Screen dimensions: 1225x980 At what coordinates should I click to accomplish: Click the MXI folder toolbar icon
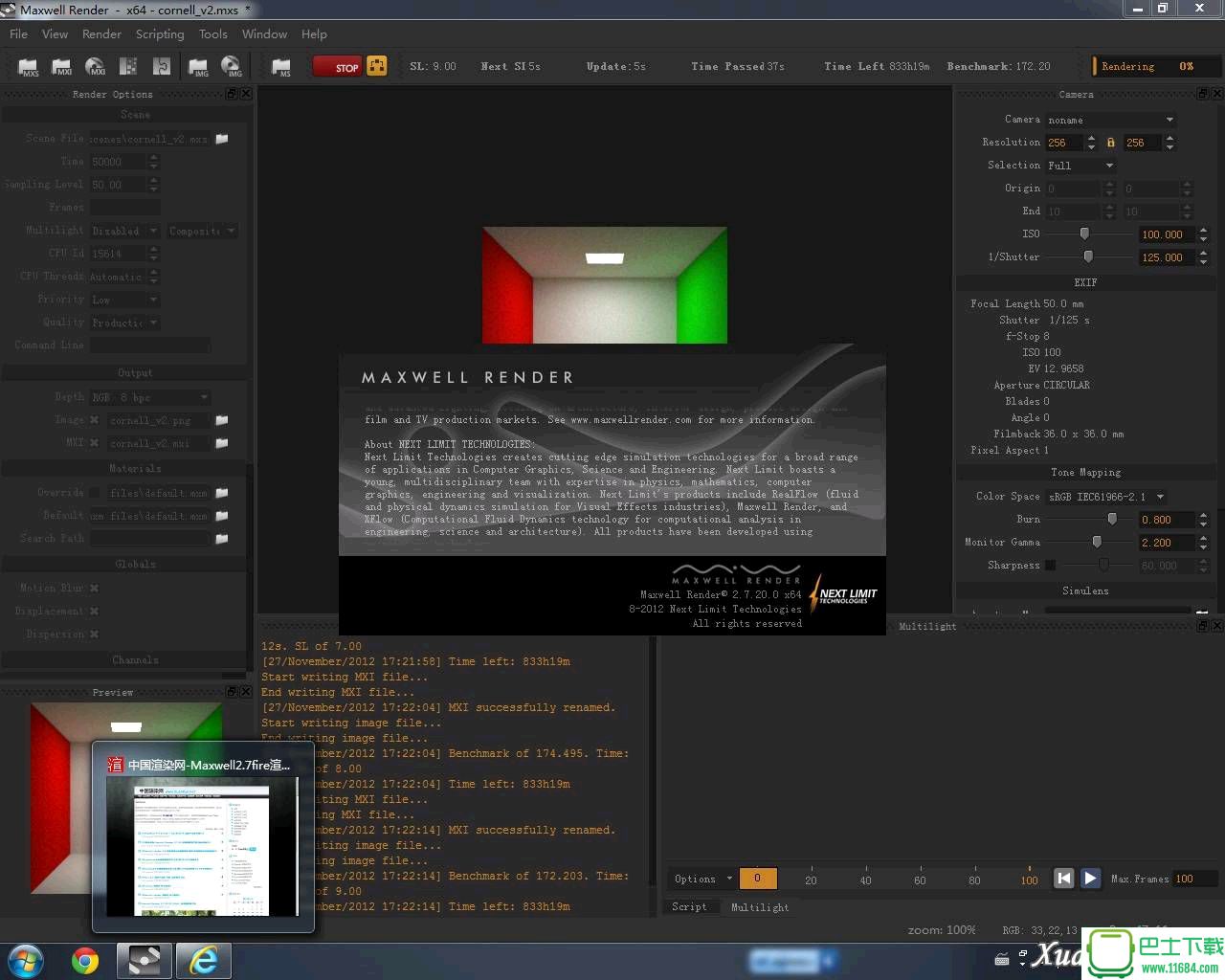(62, 66)
